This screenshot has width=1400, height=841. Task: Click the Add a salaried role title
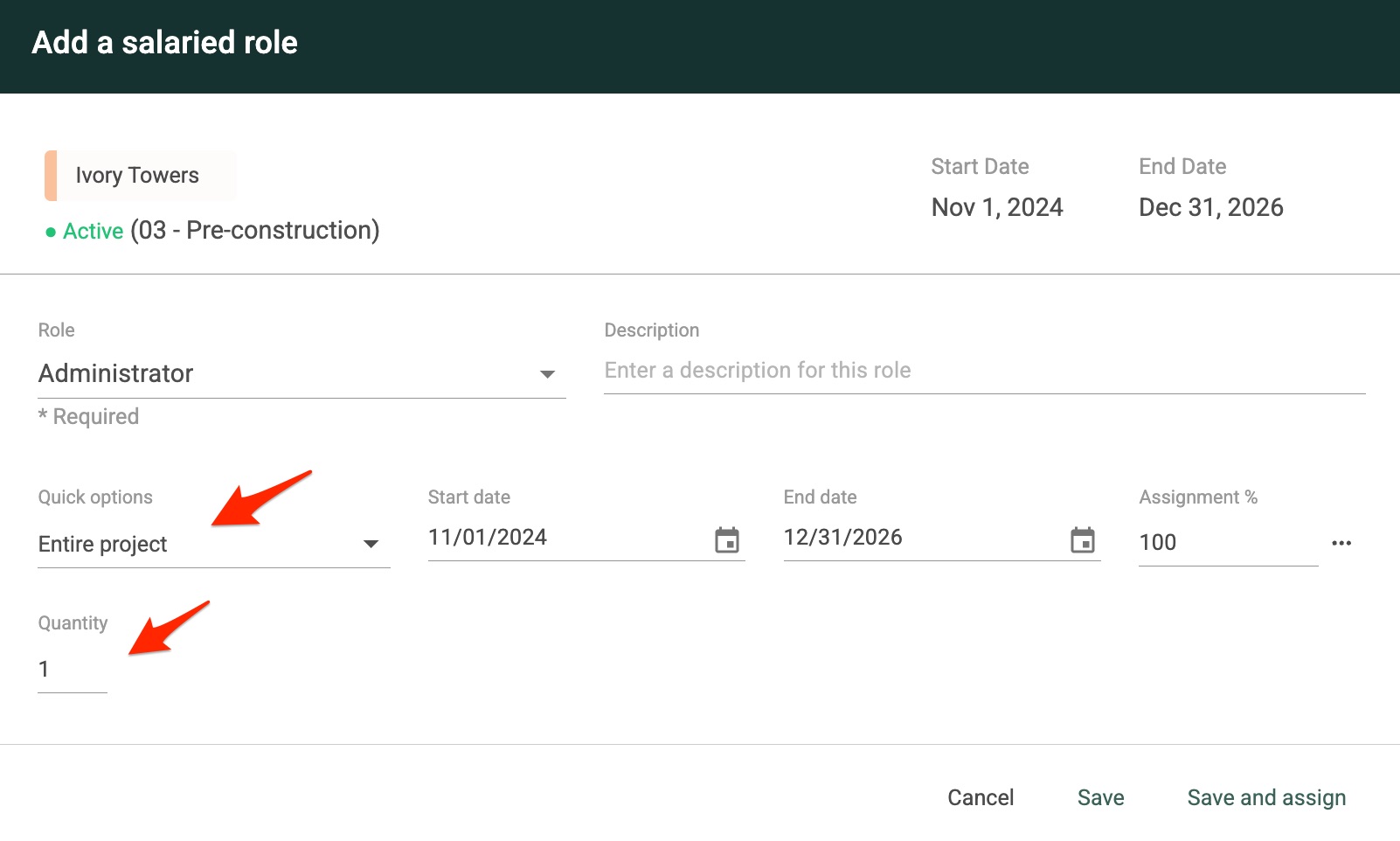click(x=165, y=42)
